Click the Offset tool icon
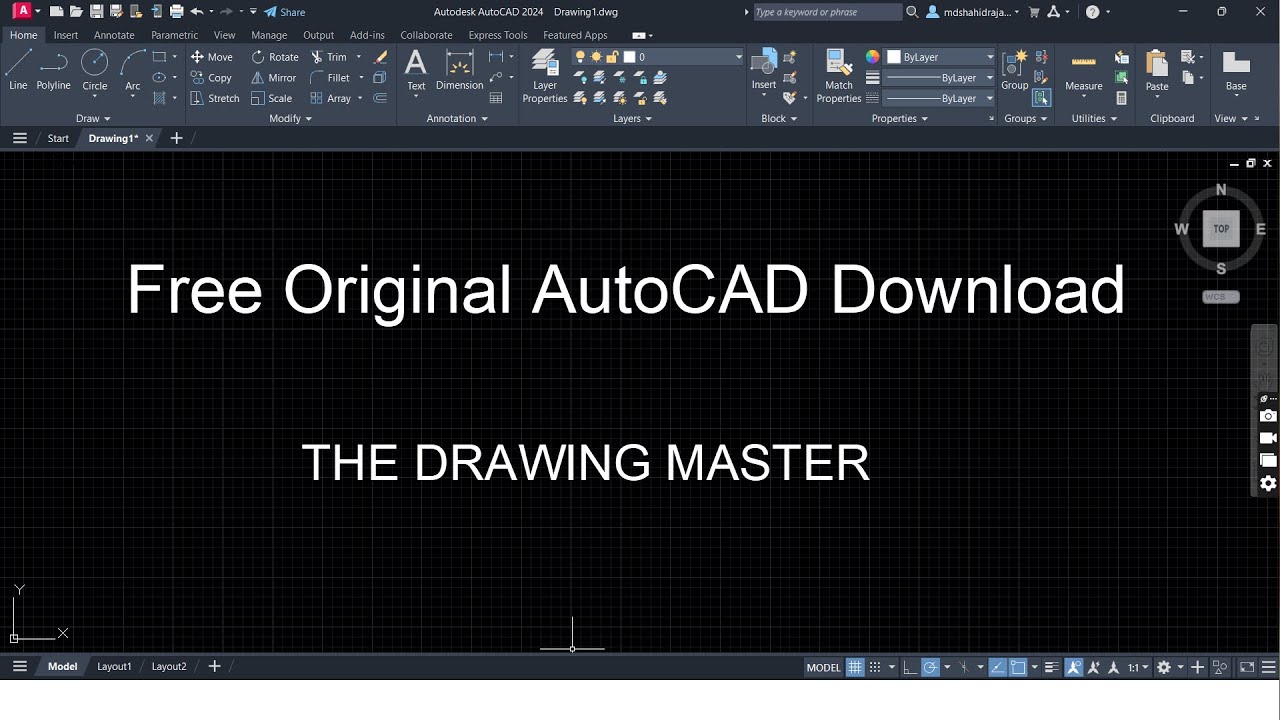Viewport: 1280px width, 720px height. point(380,98)
